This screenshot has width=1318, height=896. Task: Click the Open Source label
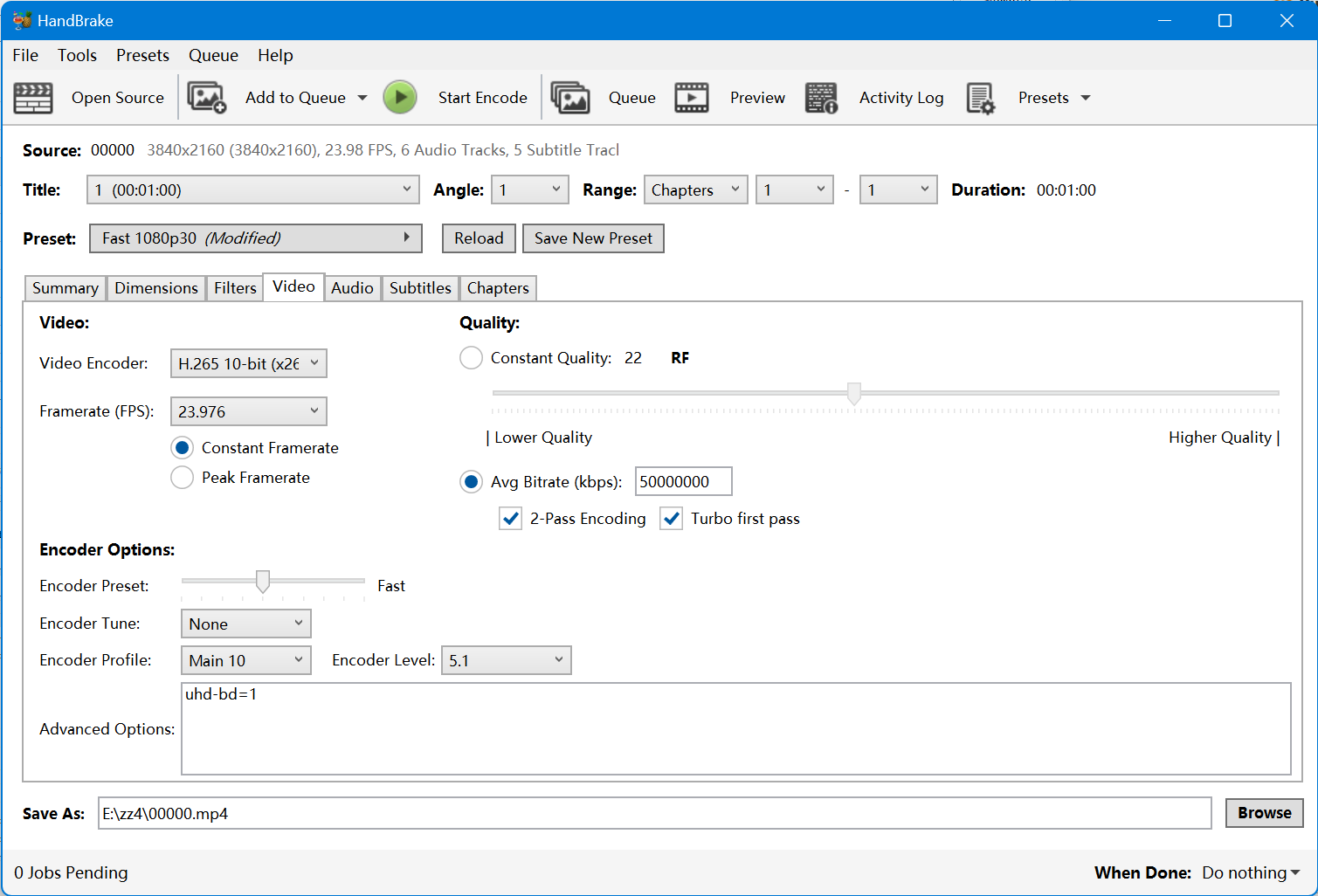[x=118, y=98]
